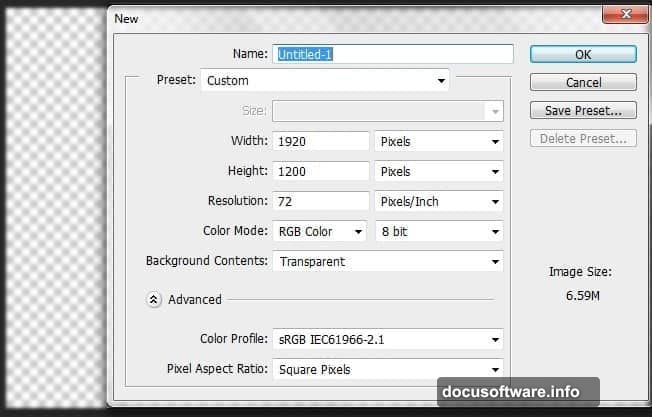
Task: Open the Color Mode RGB Color dropdown
Action: coord(318,231)
